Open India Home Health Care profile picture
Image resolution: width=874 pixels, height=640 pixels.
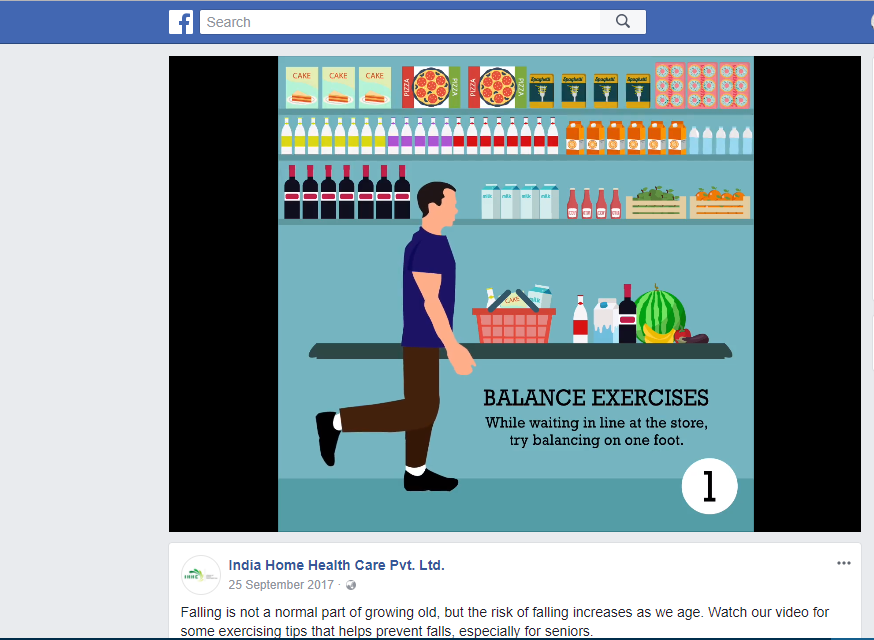pos(201,575)
